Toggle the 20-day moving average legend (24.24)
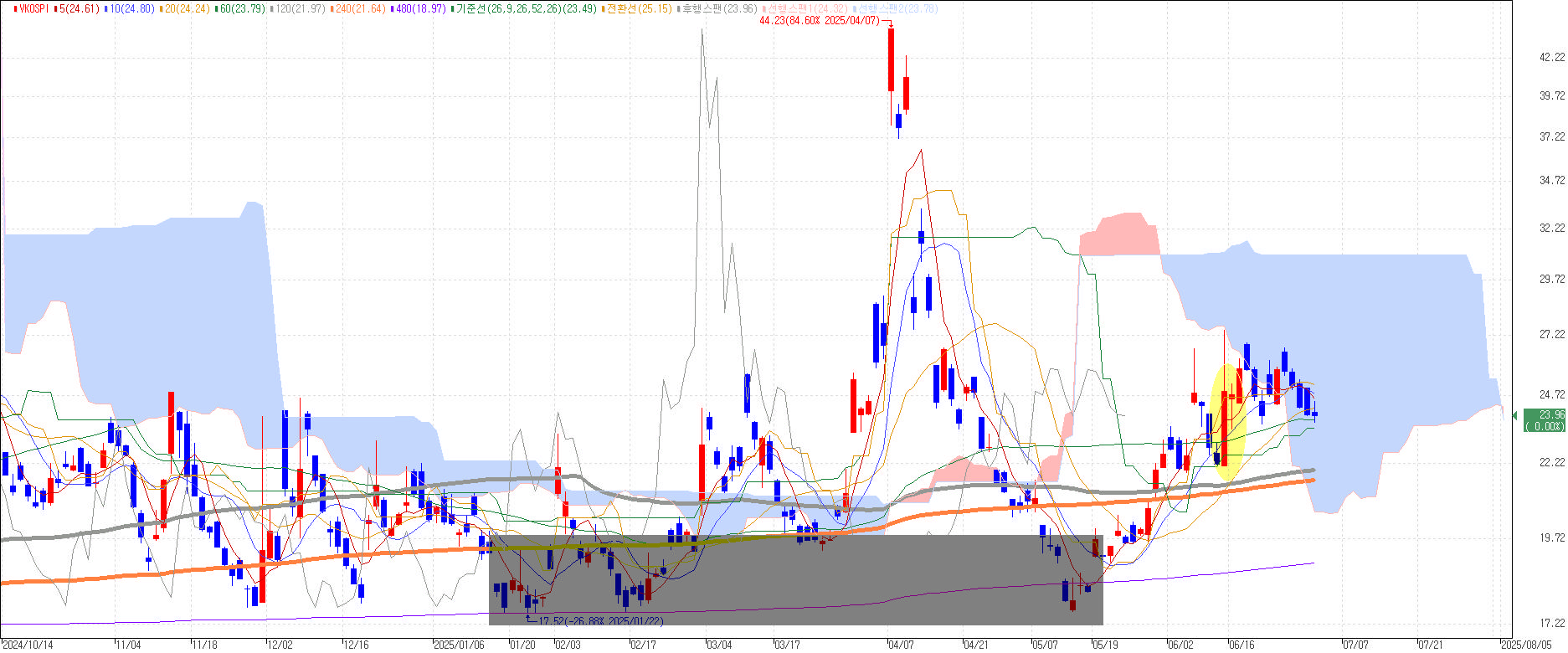The width and height of the screenshot is (1568, 653). point(188,9)
